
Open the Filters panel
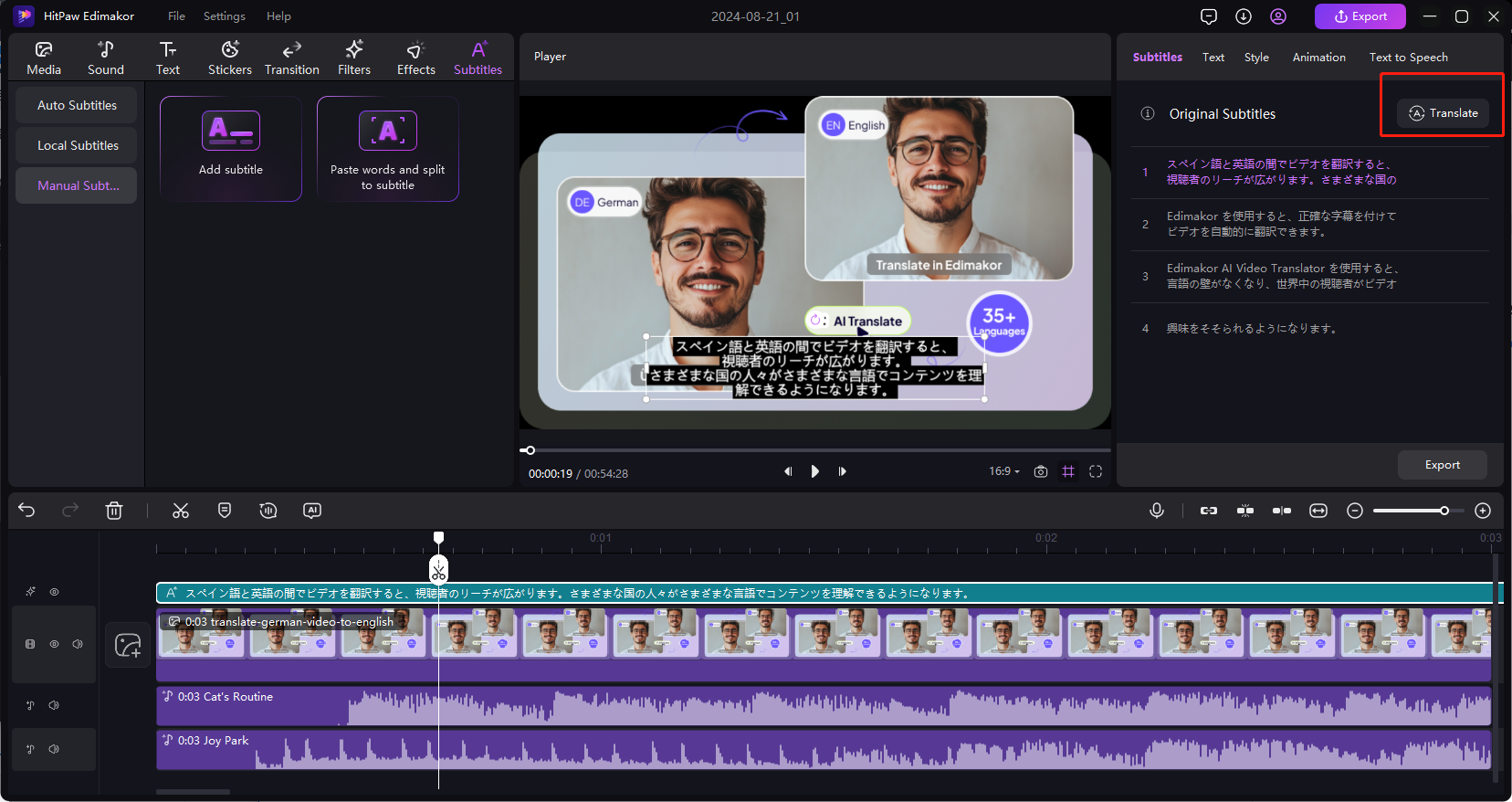[354, 58]
